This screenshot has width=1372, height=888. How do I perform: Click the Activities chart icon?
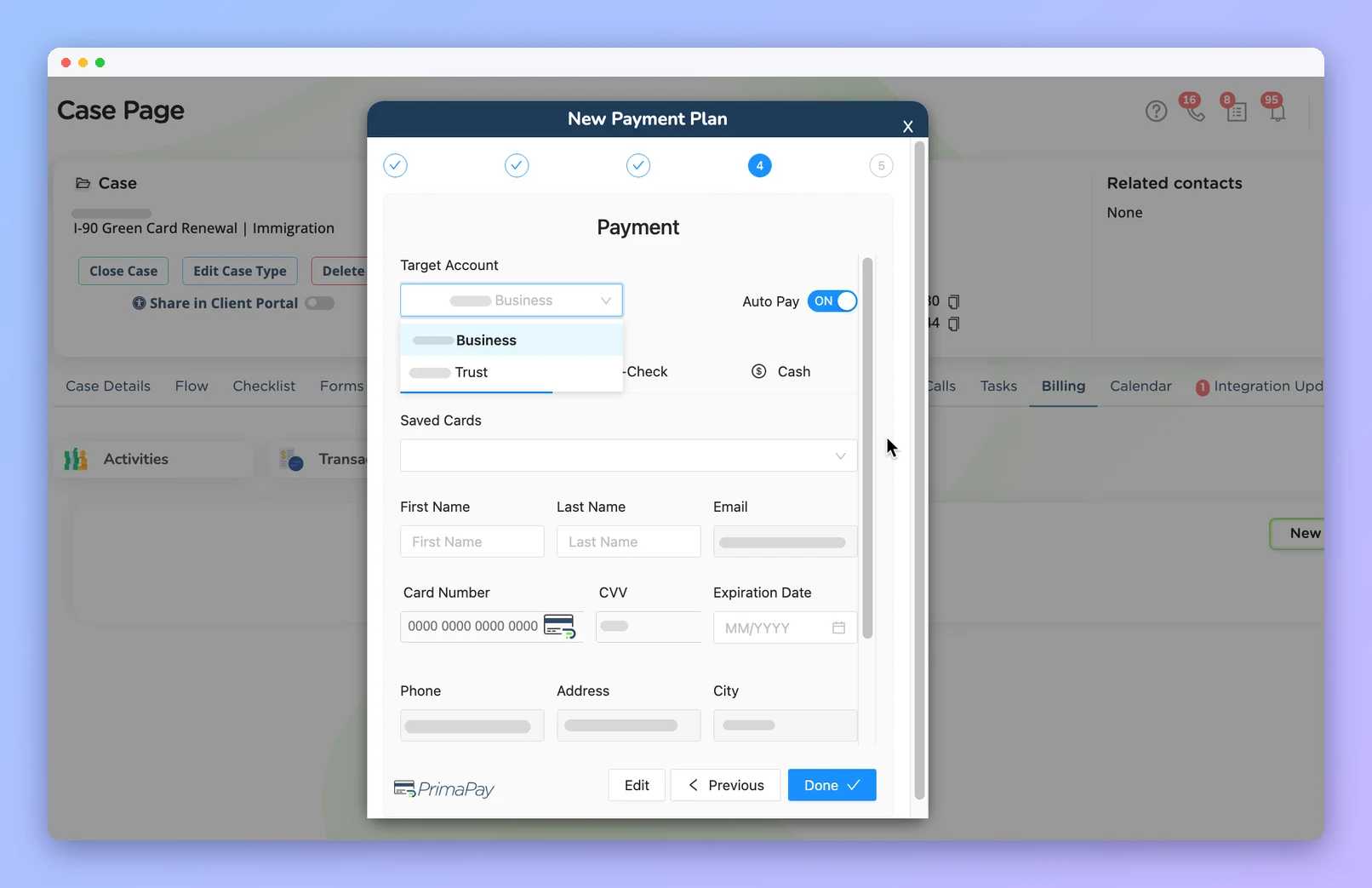tap(76, 460)
